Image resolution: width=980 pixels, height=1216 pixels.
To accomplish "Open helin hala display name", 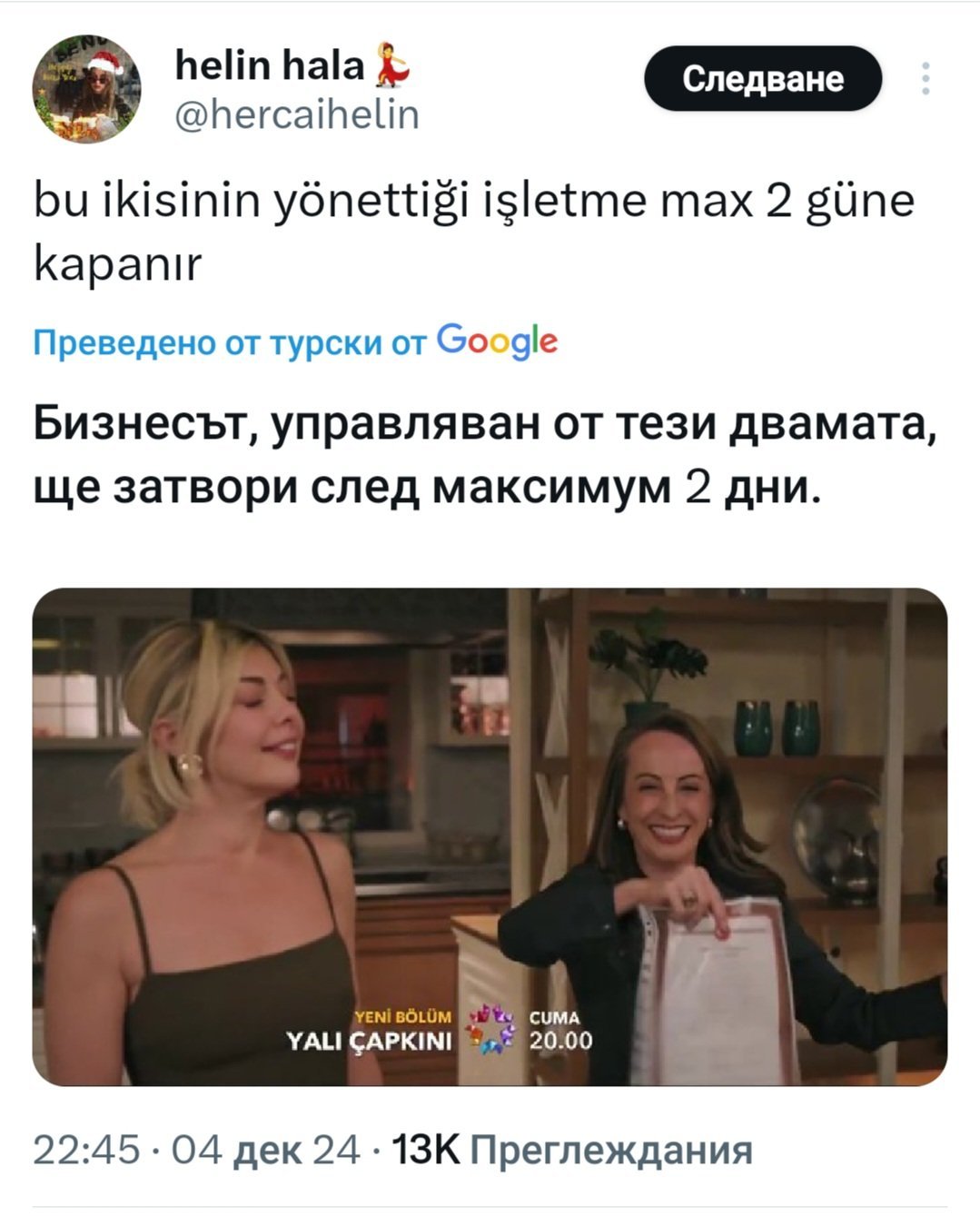I will pyautogui.click(x=270, y=64).
